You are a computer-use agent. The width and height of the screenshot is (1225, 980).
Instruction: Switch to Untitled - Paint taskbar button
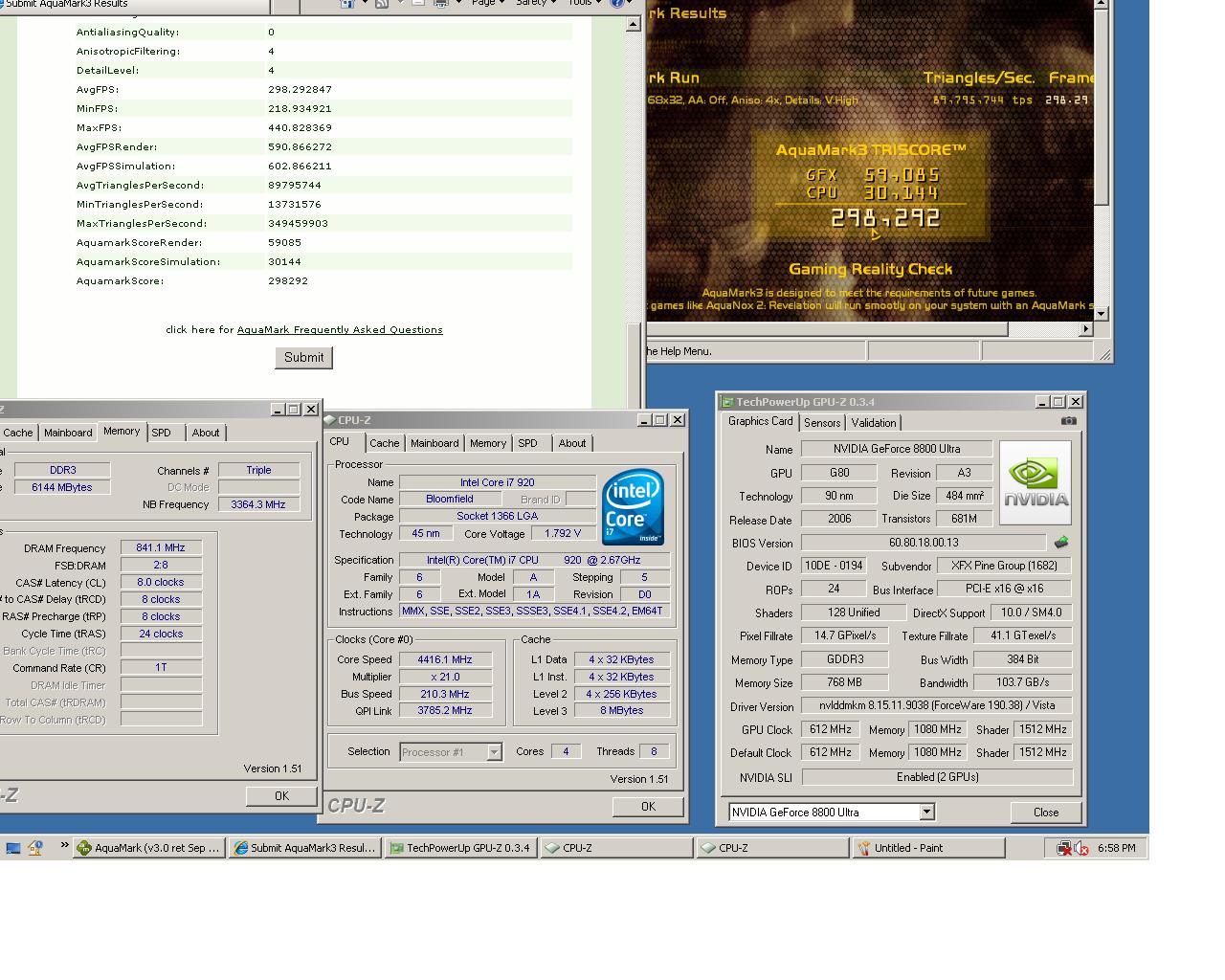click(928, 848)
